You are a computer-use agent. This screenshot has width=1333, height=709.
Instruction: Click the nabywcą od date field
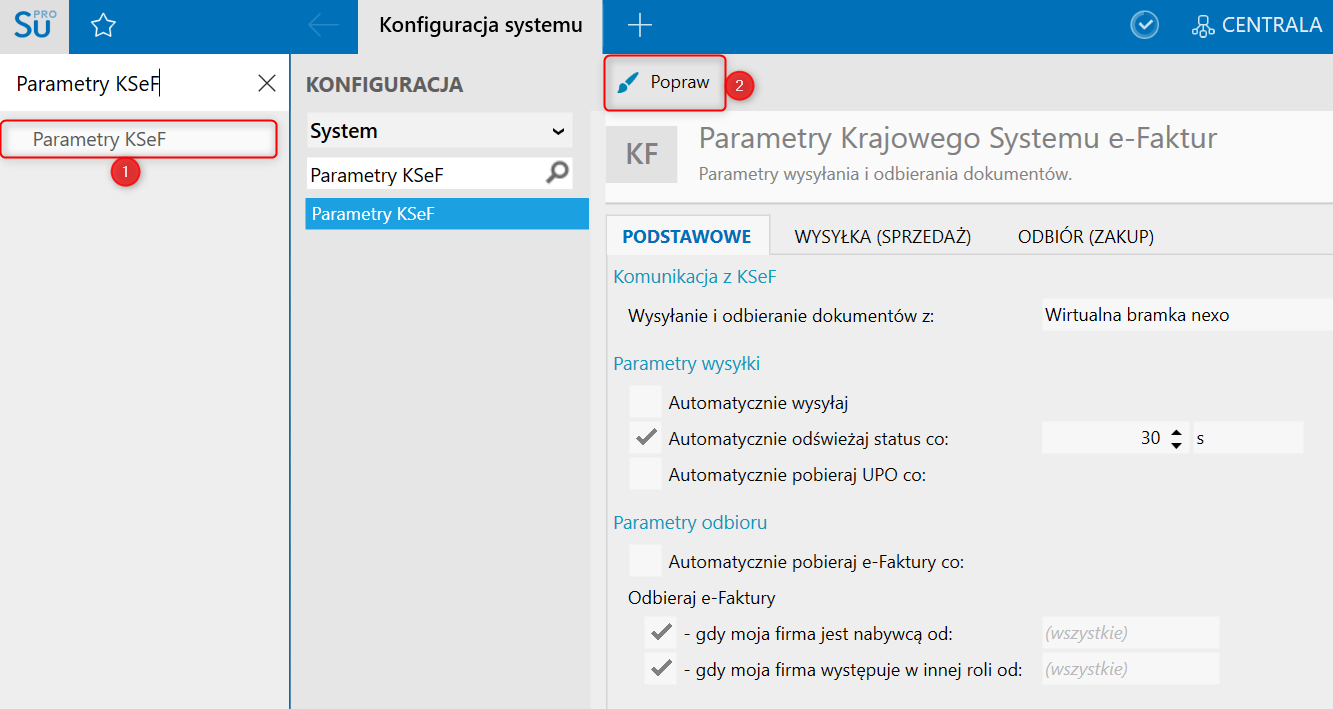[x=1130, y=633]
